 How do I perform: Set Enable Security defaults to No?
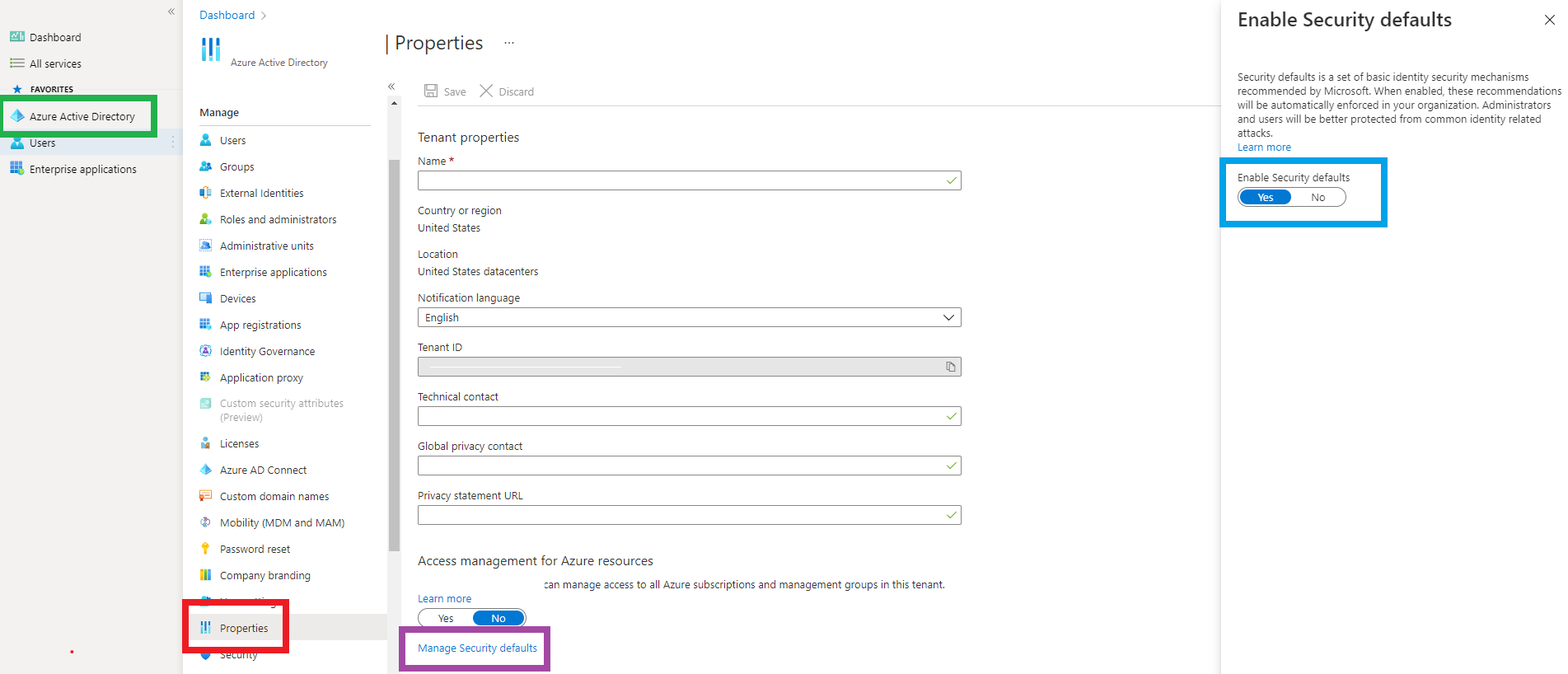(1318, 198)
